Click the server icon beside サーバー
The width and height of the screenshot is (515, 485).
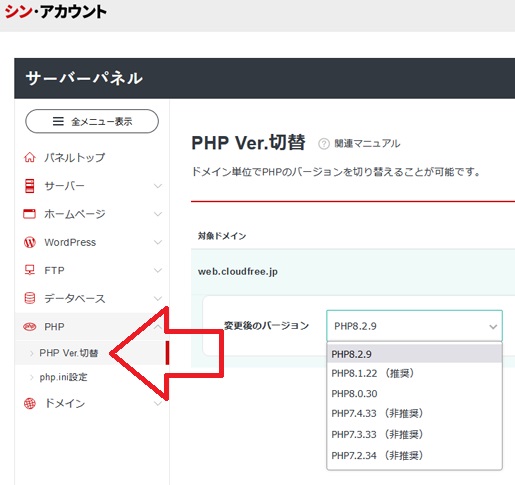coord(30,186)
